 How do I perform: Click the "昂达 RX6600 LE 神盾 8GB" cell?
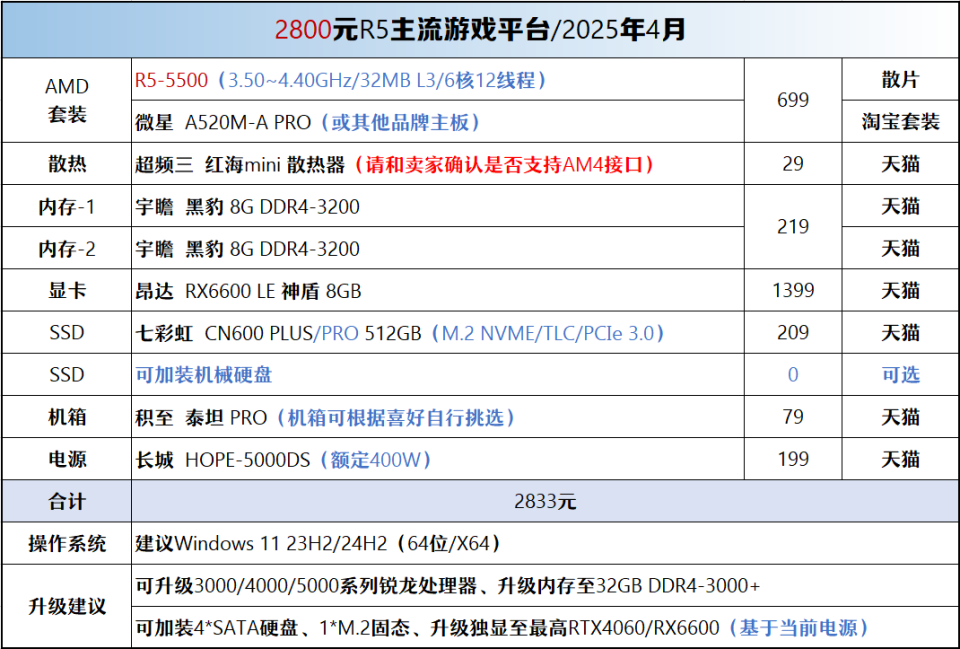[438, 290]
